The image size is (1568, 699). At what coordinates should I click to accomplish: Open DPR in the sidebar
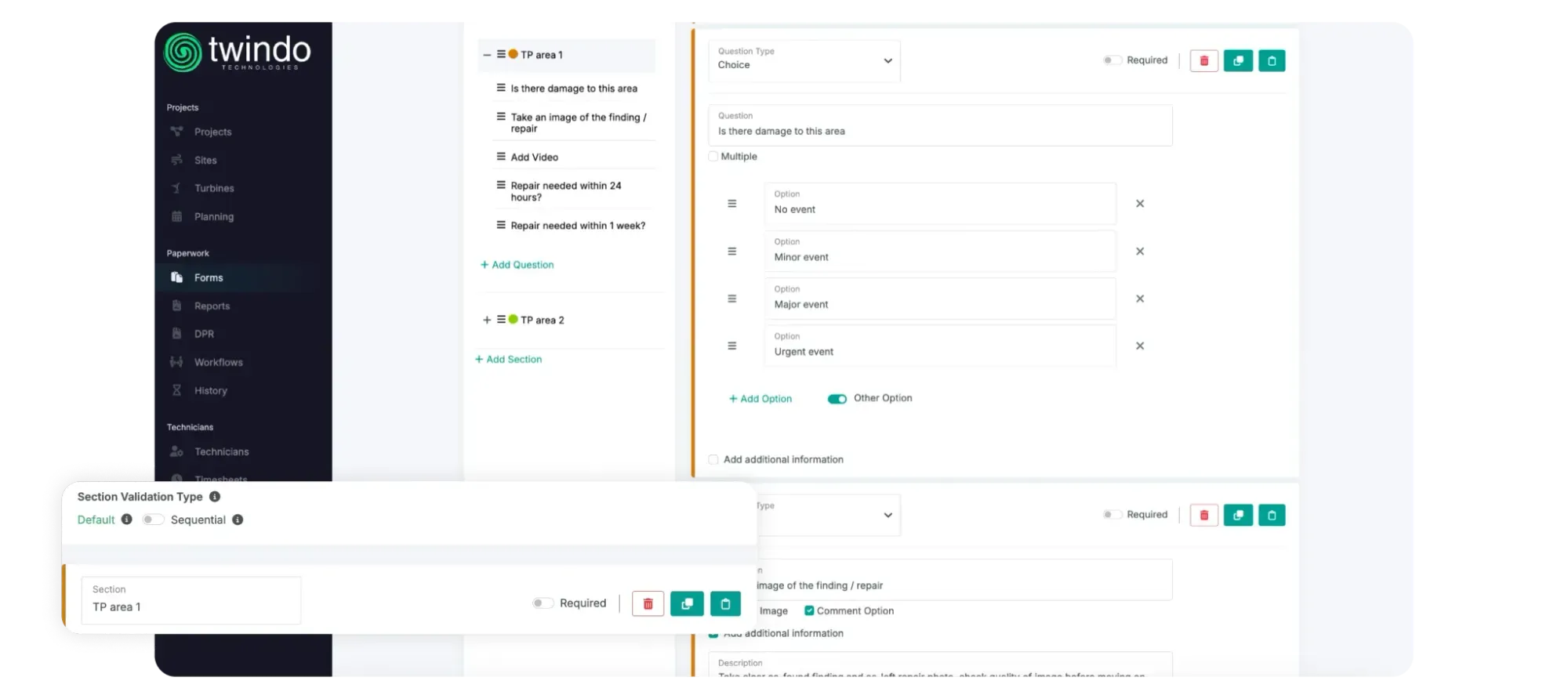(204, 334)
